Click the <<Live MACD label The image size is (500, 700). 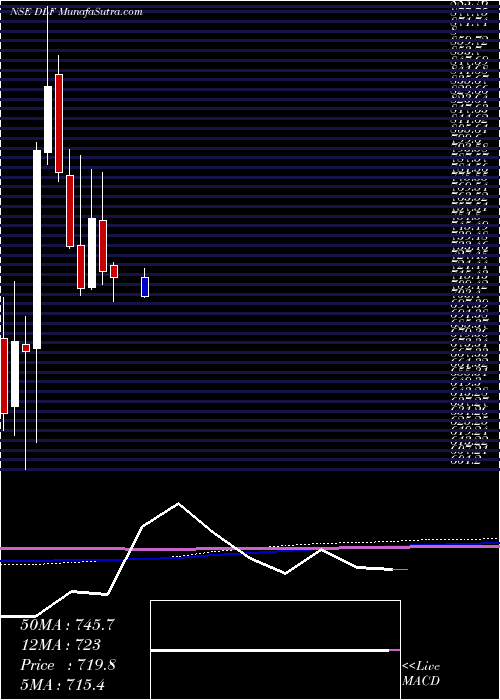(x=421, y=674)
